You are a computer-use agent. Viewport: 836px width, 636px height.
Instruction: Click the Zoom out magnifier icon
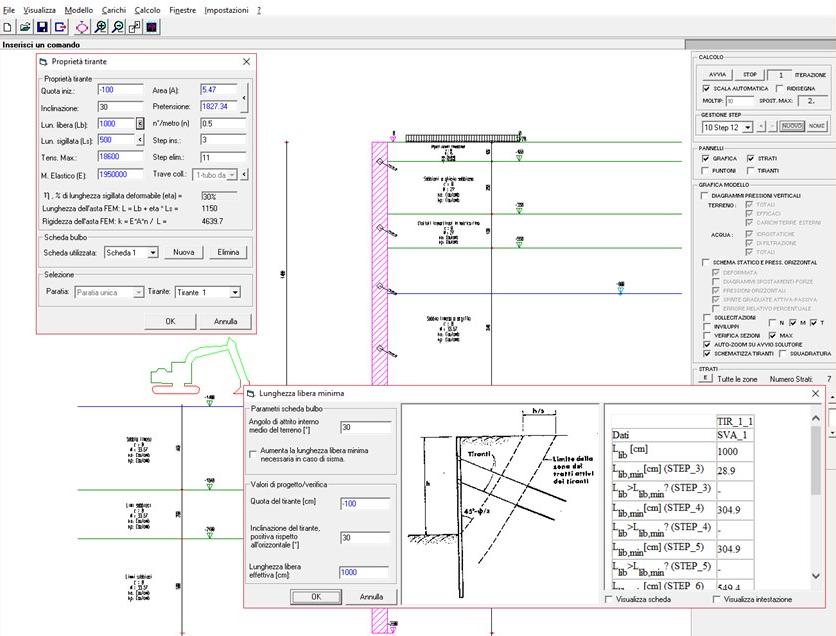point(117,27)
